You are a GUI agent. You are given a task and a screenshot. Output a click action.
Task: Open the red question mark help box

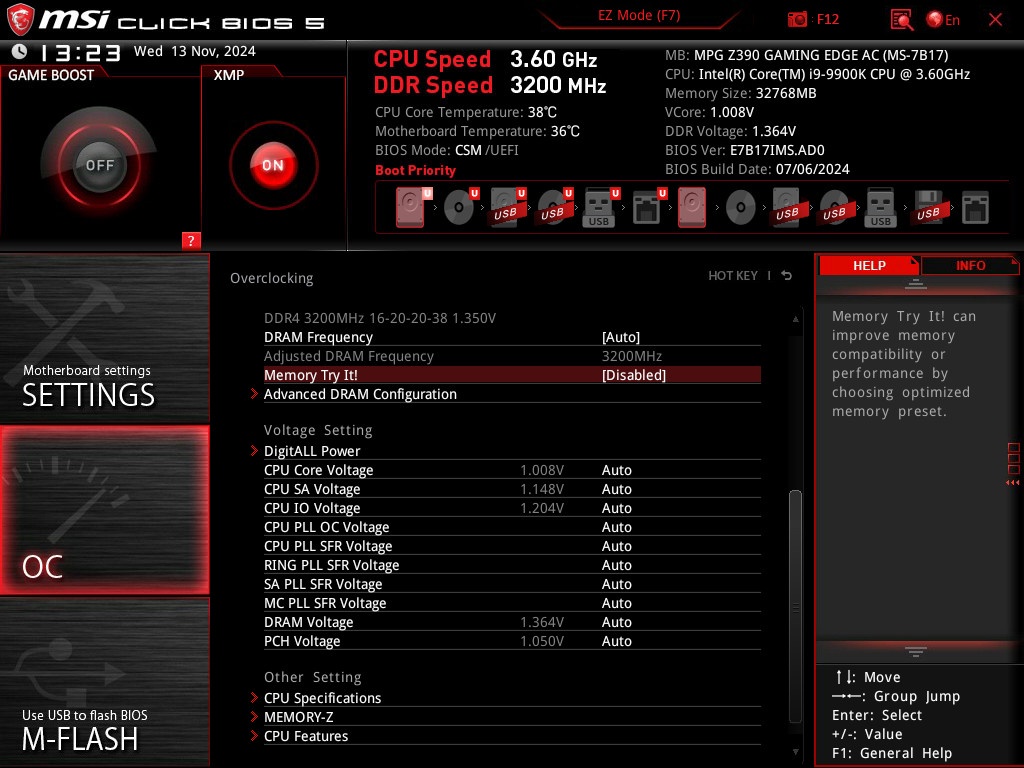(x=191, y=240)
